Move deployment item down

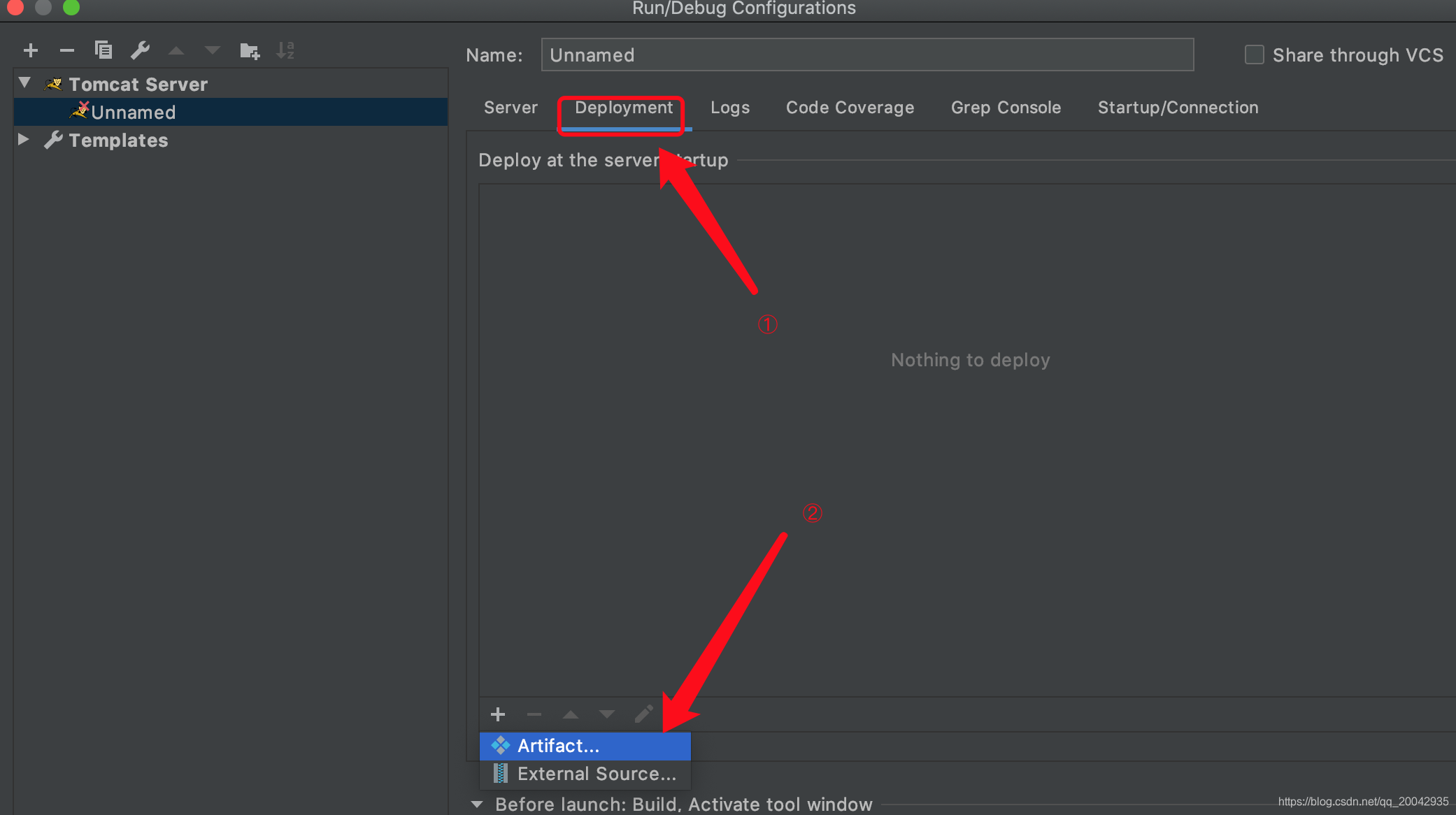[x=607, y=714]
